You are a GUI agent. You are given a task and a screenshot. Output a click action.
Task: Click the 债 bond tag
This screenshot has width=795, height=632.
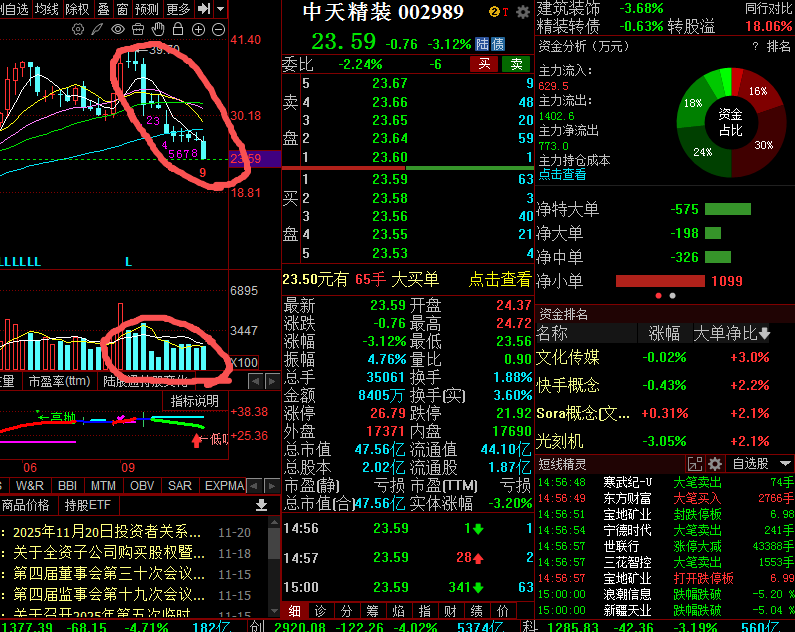pos(498,44)
